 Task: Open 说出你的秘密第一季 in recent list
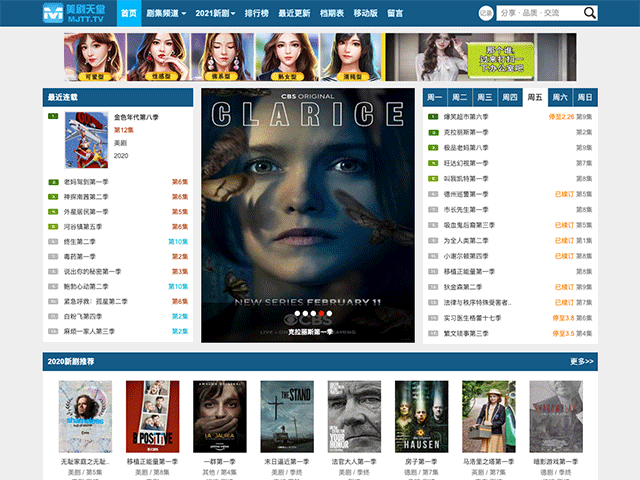tap(92, 271)
